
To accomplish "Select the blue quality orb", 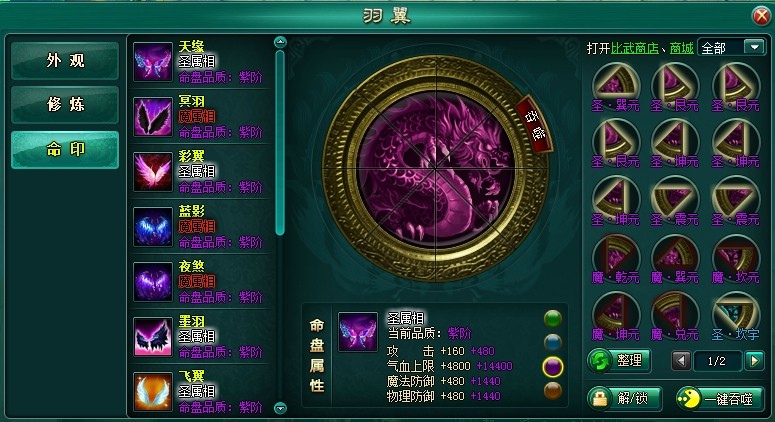I will [553, 342].
